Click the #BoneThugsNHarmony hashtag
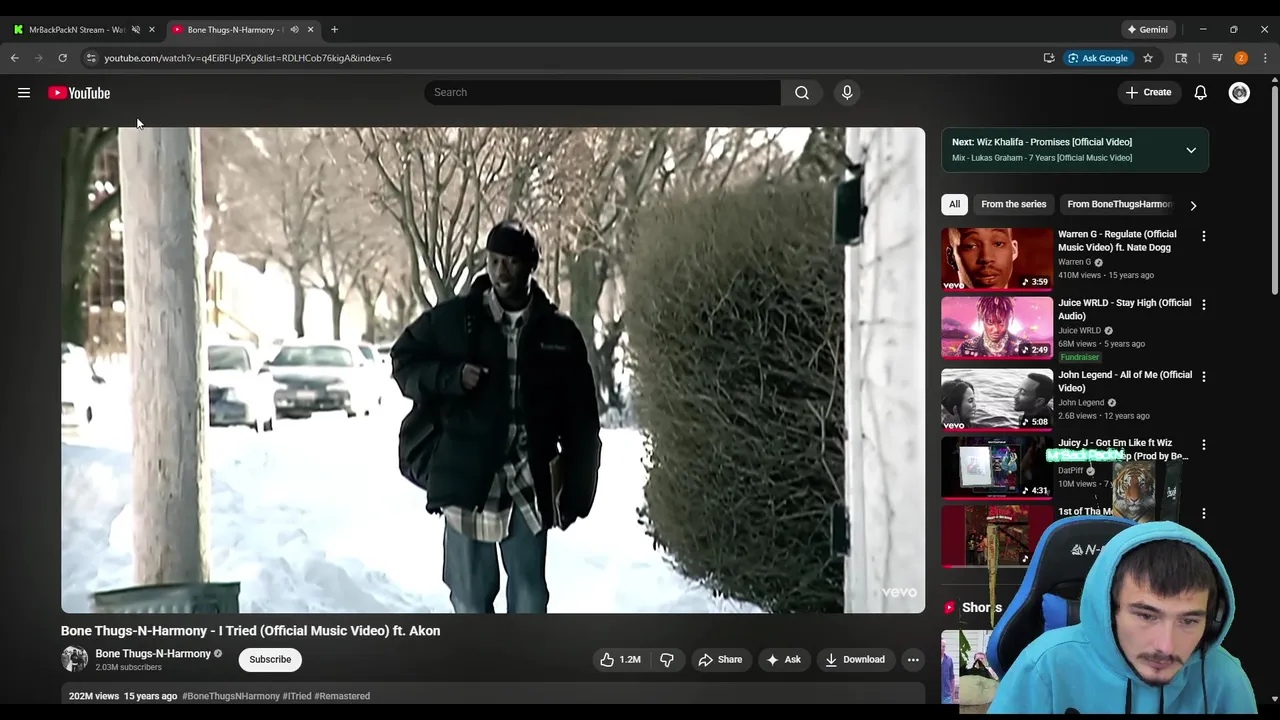 click(x=231, y=696)
